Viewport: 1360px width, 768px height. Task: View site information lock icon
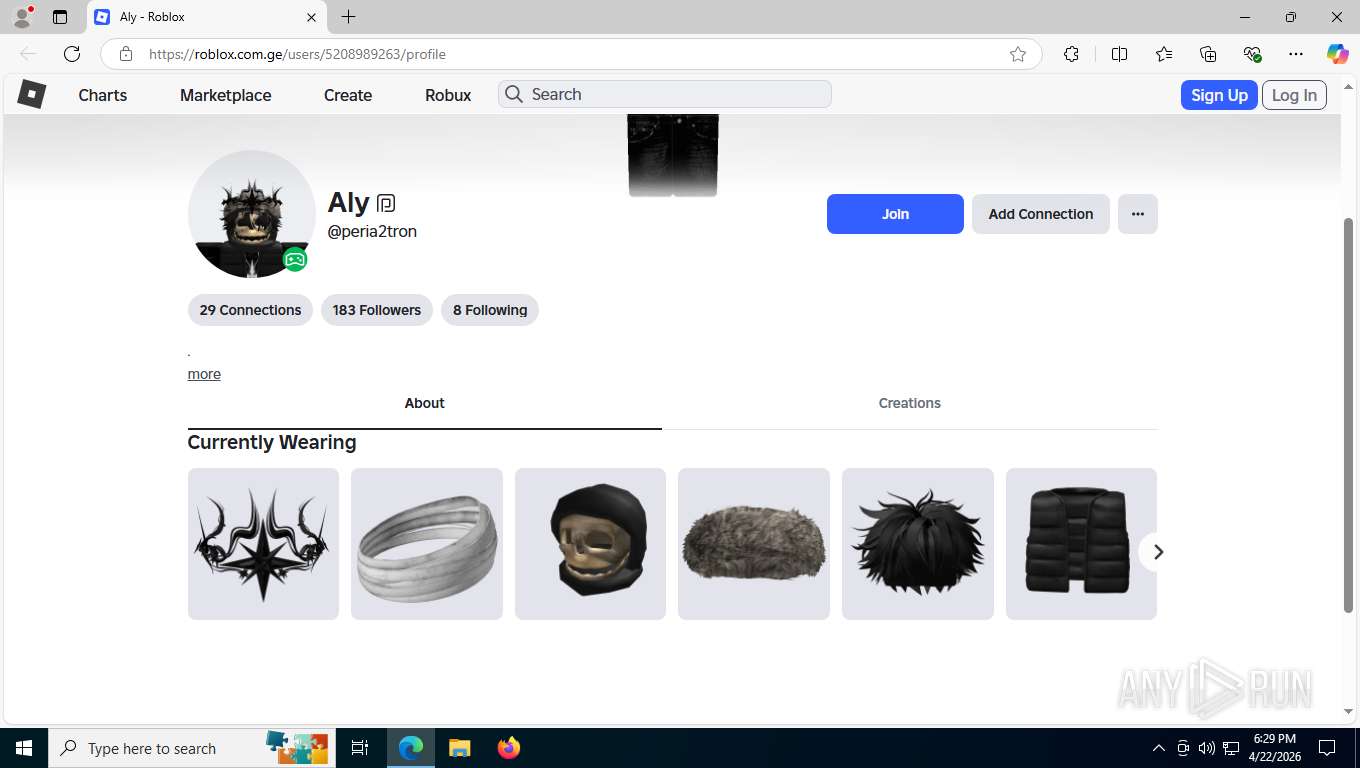tap(125, 54)
